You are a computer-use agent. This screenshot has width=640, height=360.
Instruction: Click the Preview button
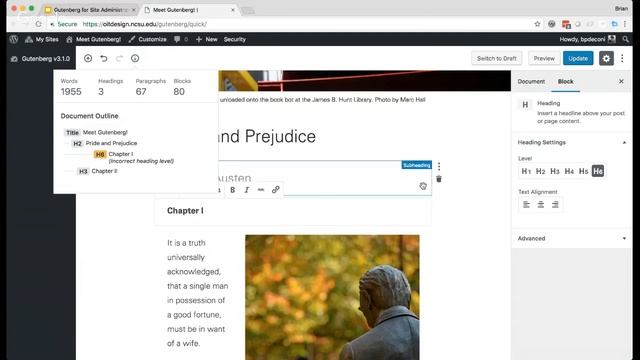(544, 58)
